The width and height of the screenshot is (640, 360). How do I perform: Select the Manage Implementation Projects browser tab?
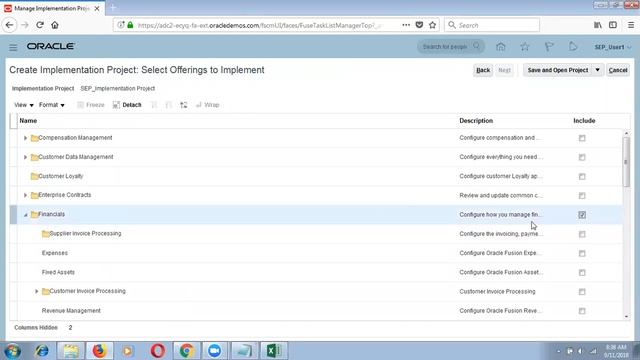(x=52, y=8)
